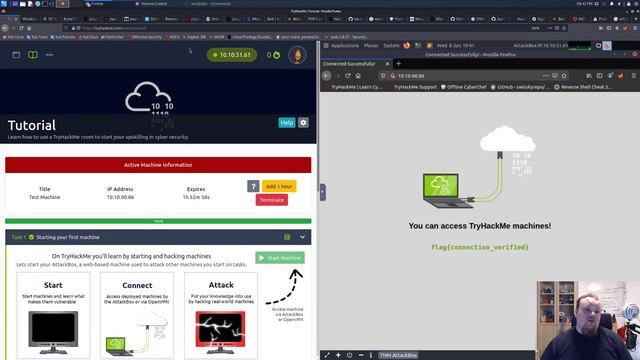Open Offline CyberChef bookmark in AttackBox
The height and width of the screenshot is (360, 640).
[464, 87]
